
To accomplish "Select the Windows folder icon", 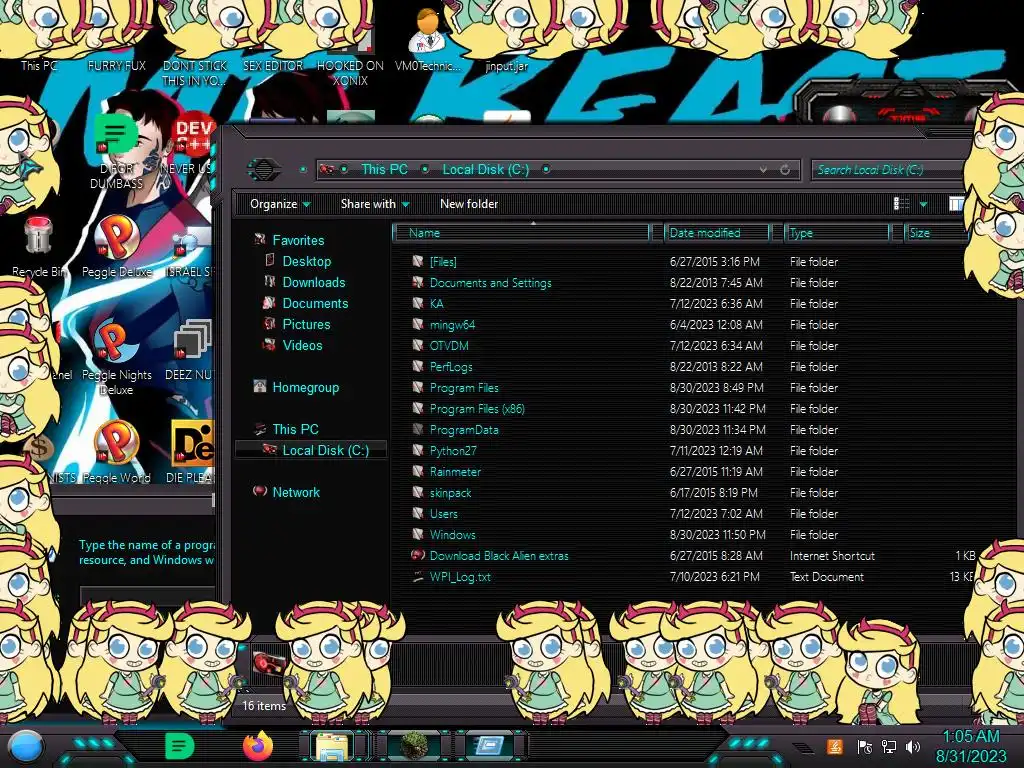I will (x=418, y=534).
